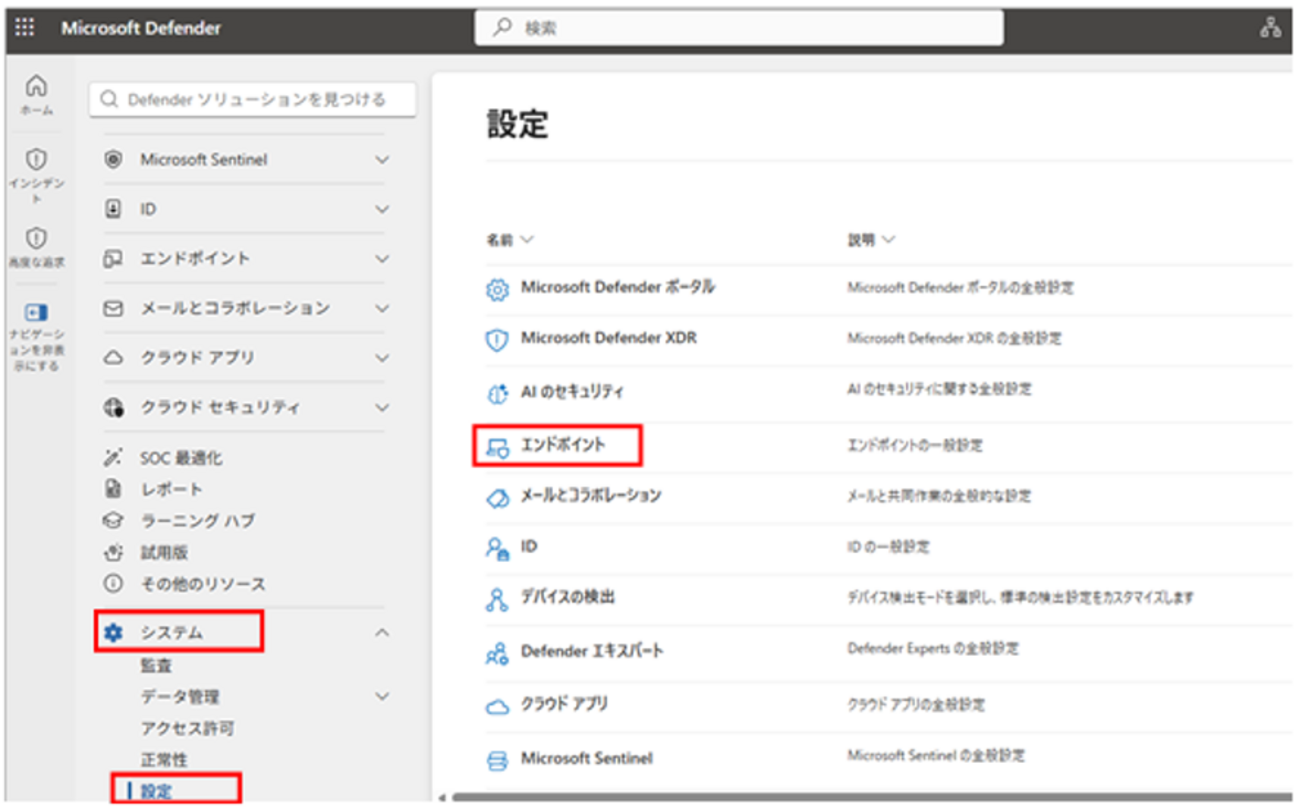Click the ID settings row icon
This screenshot has height=808, width=1299.
(x=497, y=548)
